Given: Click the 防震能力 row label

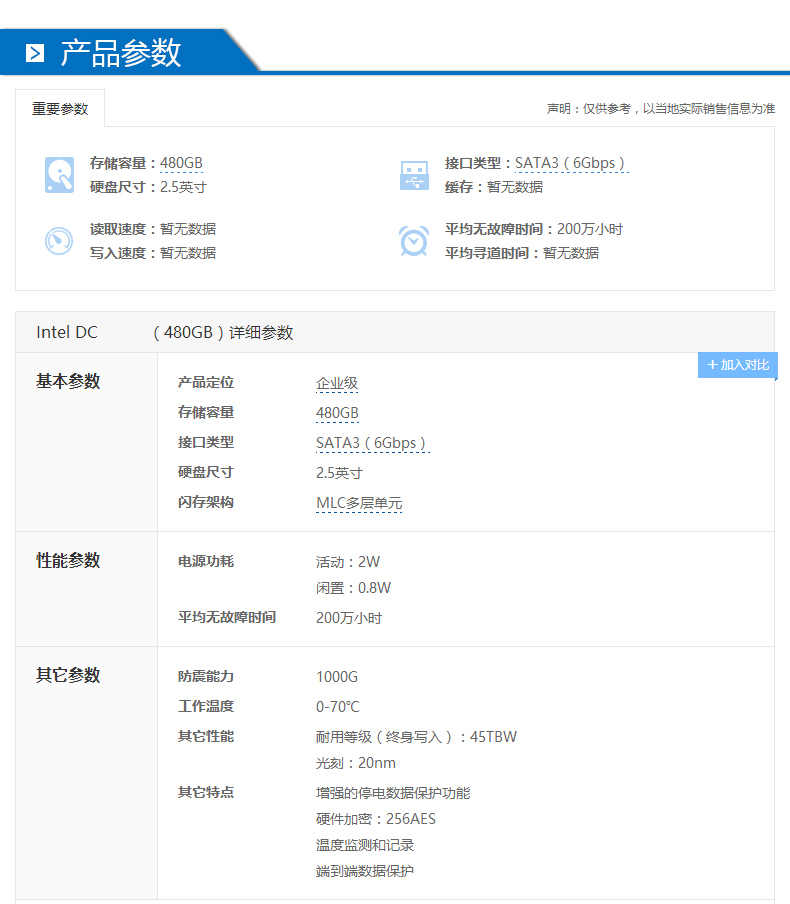Looking at the screenshot, I should coord(206,676).
